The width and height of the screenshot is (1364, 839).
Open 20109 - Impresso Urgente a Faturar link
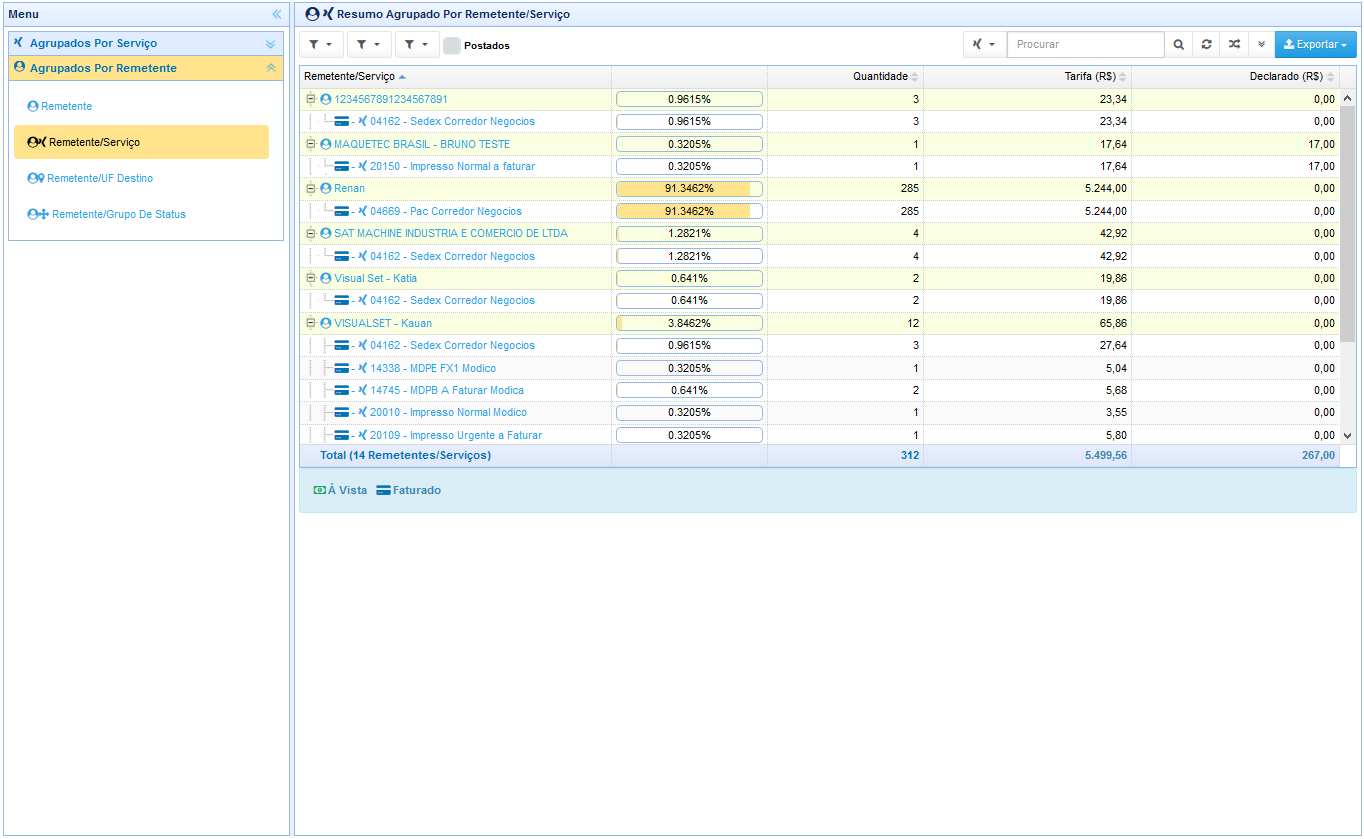(456, 435)
